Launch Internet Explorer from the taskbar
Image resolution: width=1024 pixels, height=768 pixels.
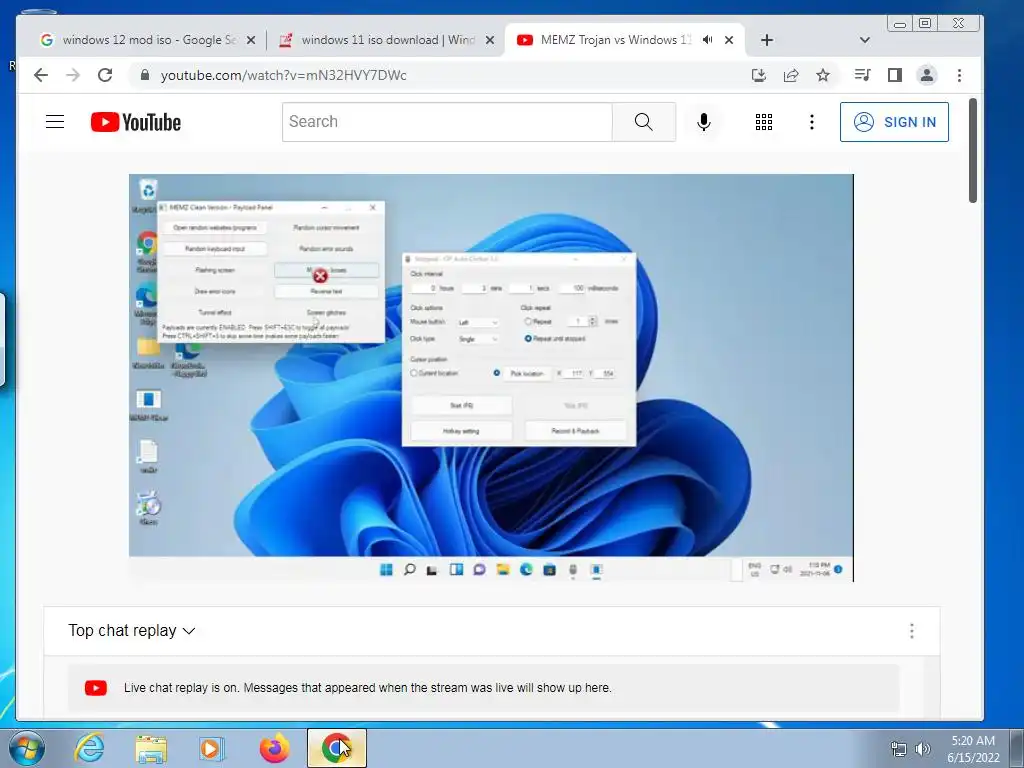(x=88, y=748)
